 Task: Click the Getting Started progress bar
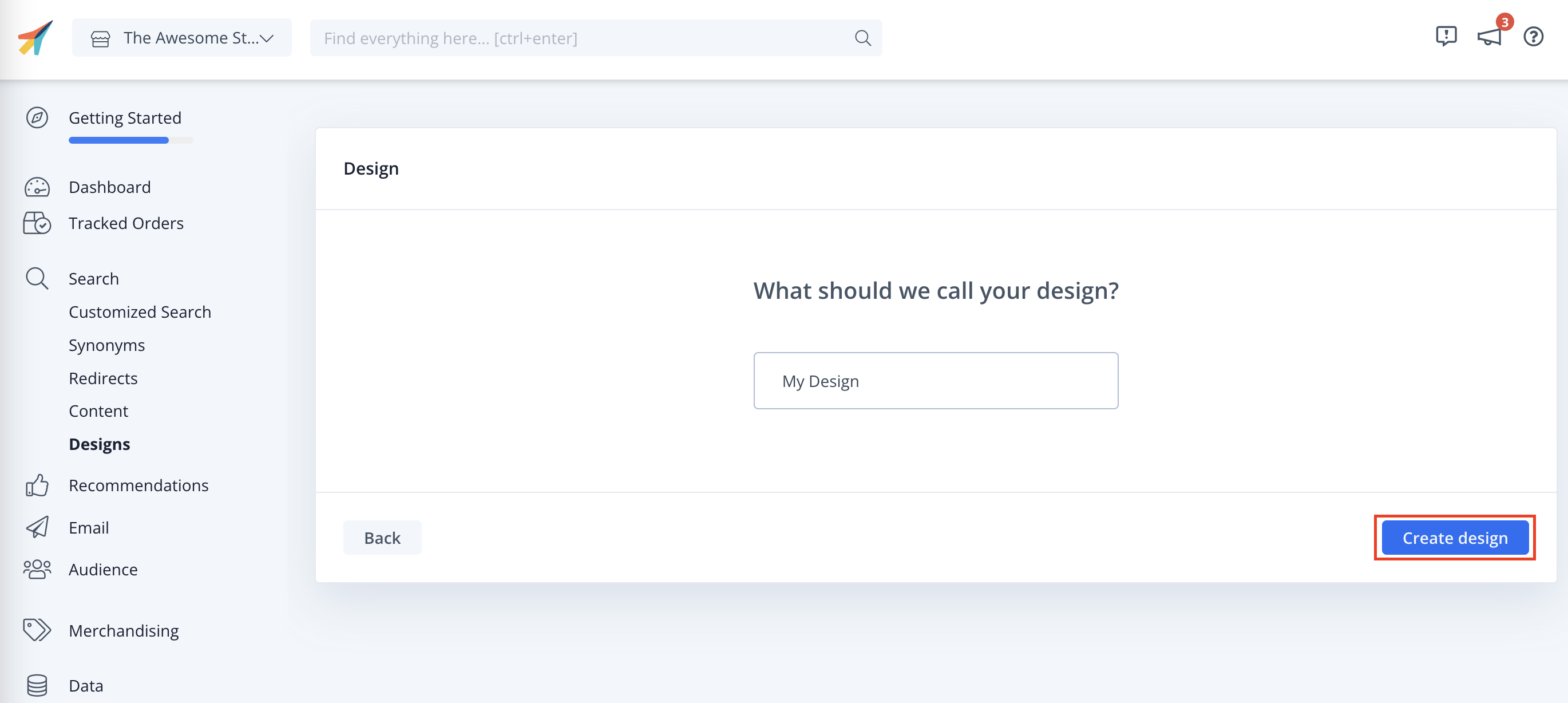131,140
